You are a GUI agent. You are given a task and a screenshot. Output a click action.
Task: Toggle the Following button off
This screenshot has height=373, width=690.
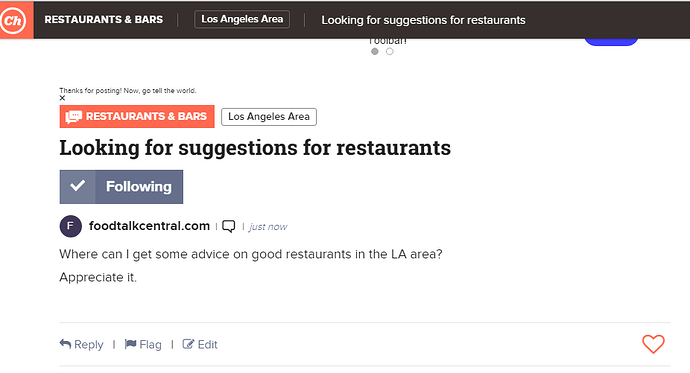click(x=121, y=187)
